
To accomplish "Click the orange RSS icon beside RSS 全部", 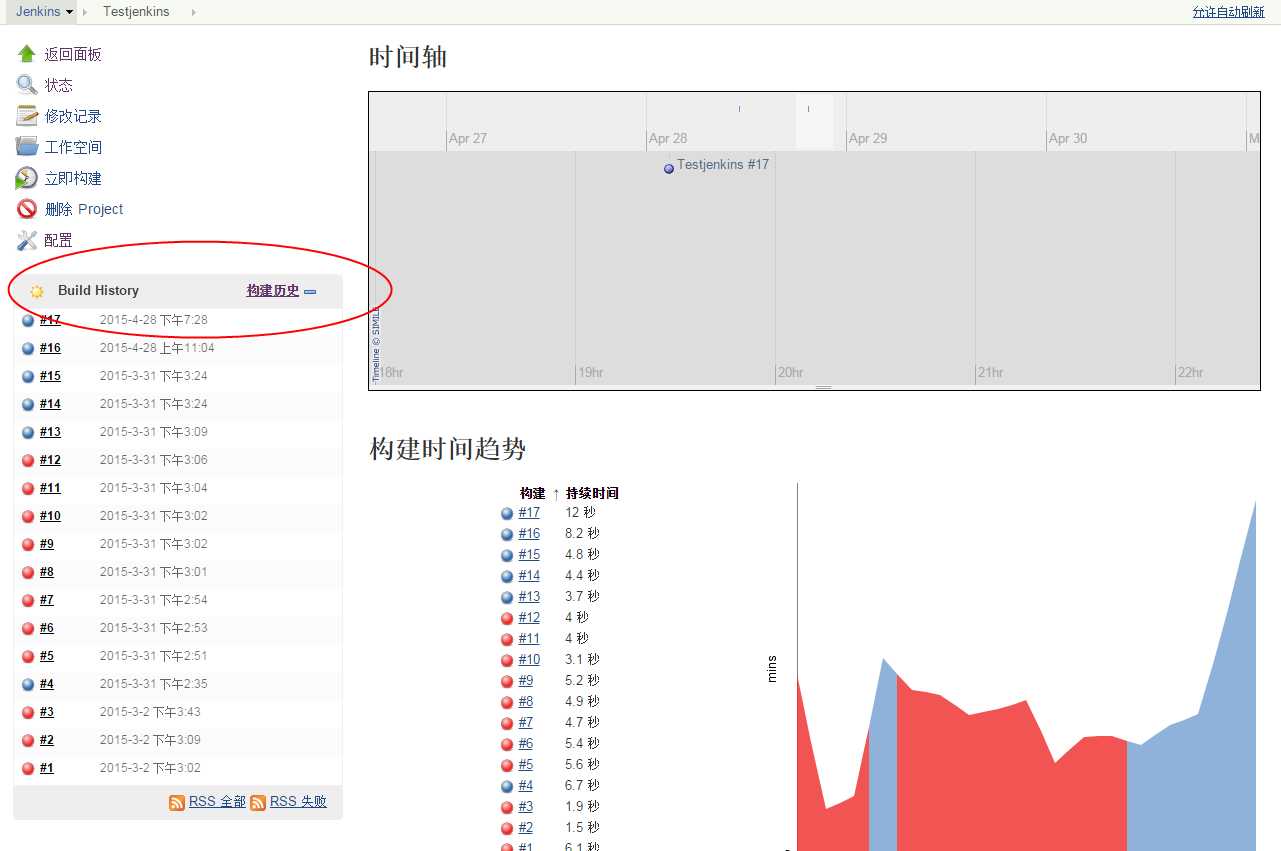I will (177, 803).
